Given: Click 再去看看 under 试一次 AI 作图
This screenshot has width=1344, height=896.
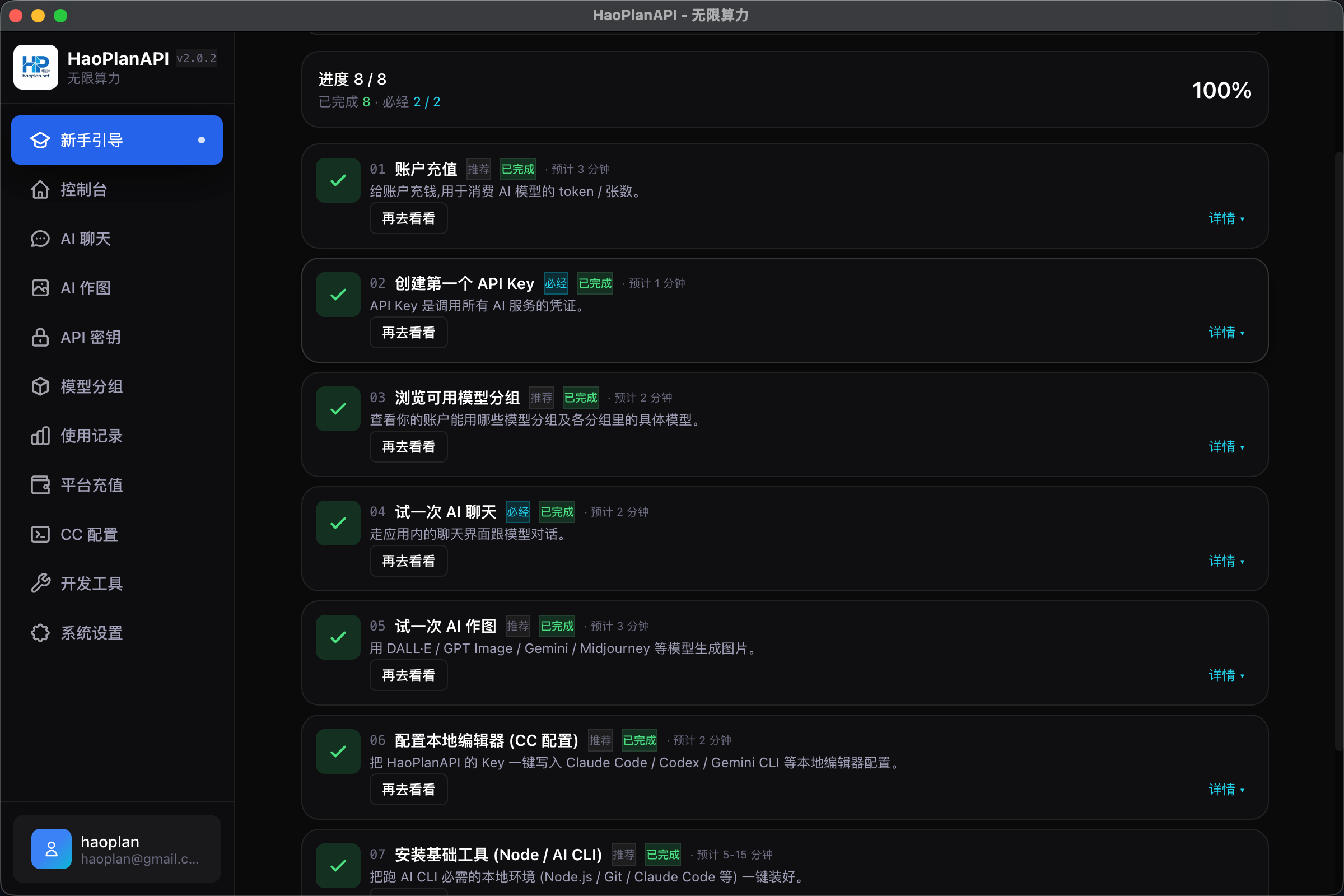Looking at the screenshot, I should coord(409,675).
